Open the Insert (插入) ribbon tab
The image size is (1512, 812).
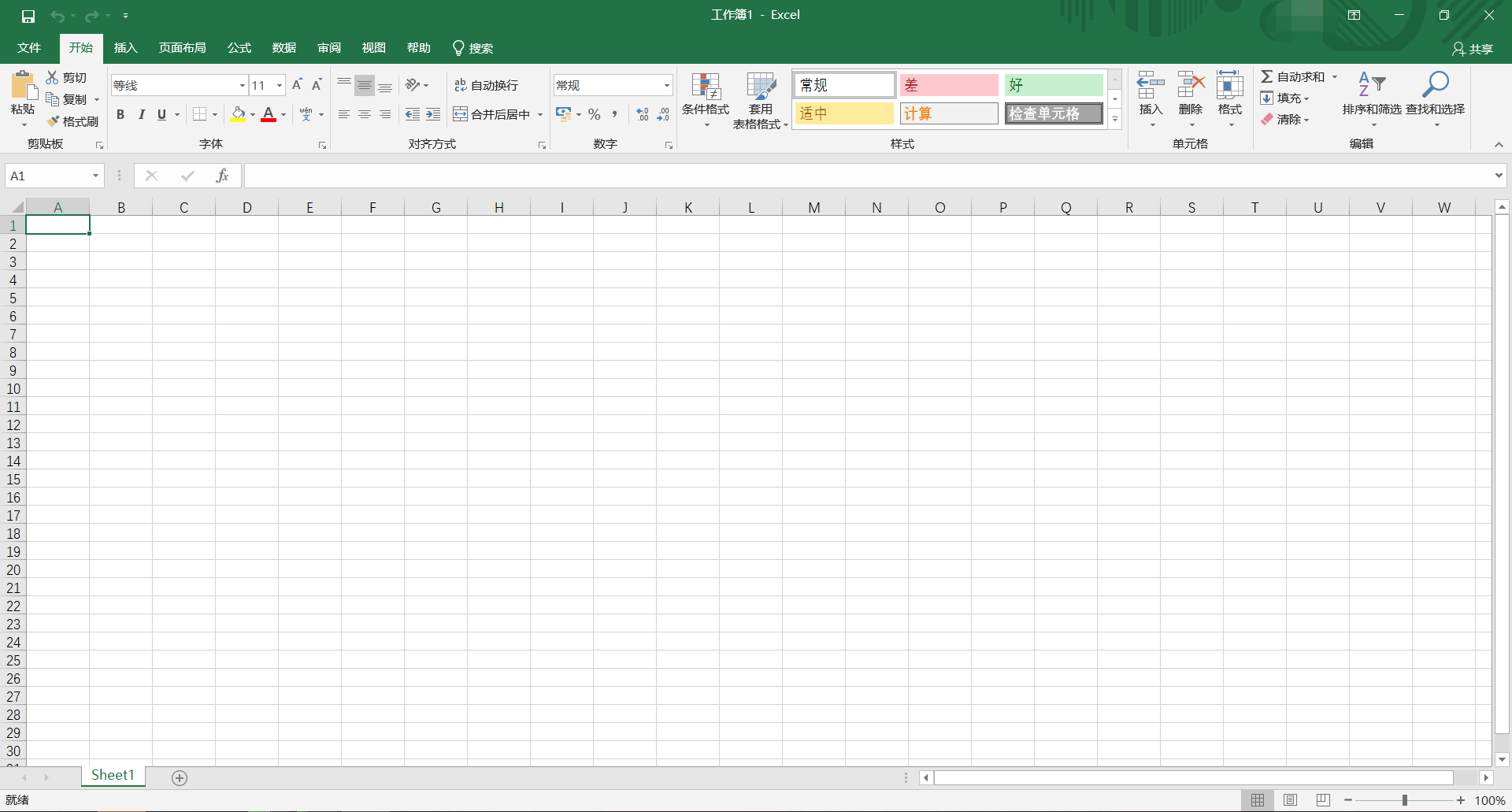[x=125, y=48]
